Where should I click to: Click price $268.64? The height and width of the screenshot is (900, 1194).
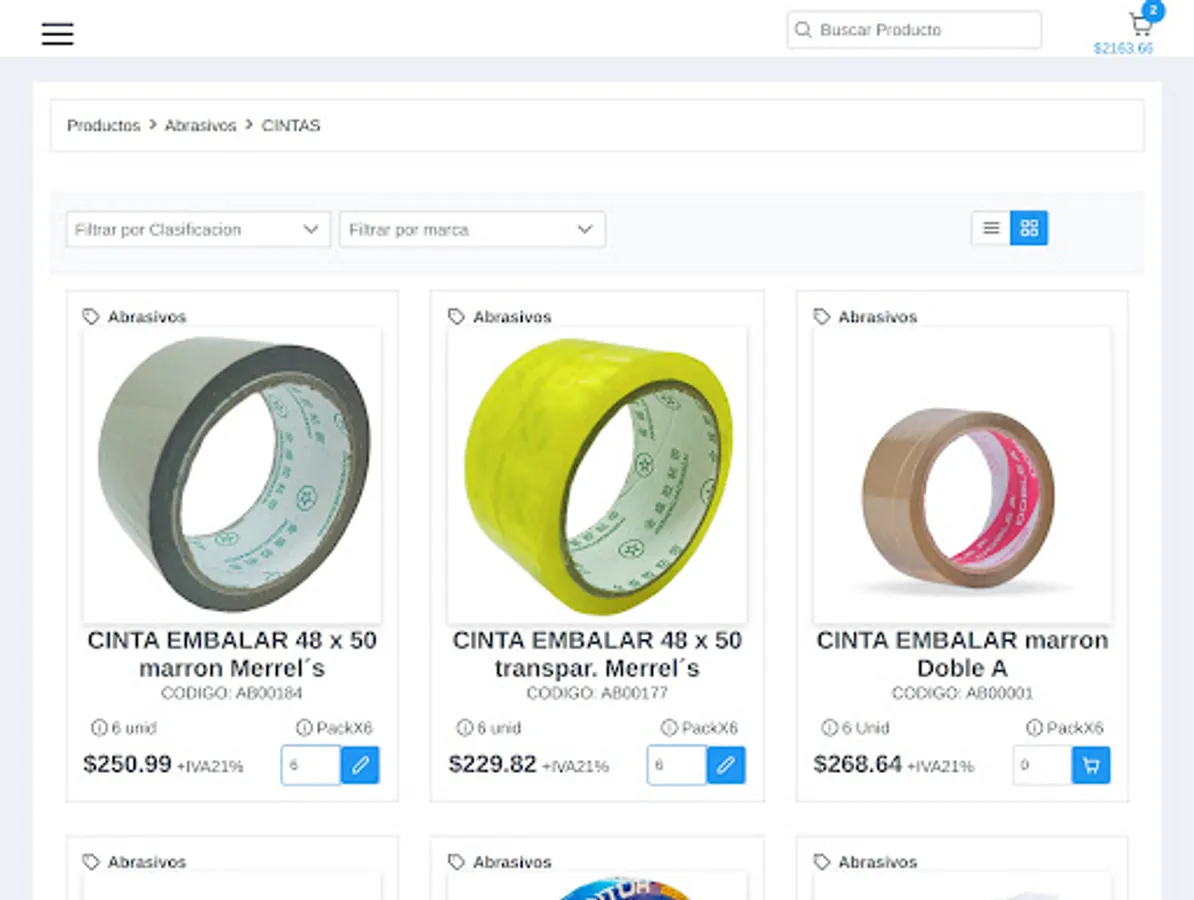(x=858, y=764)
